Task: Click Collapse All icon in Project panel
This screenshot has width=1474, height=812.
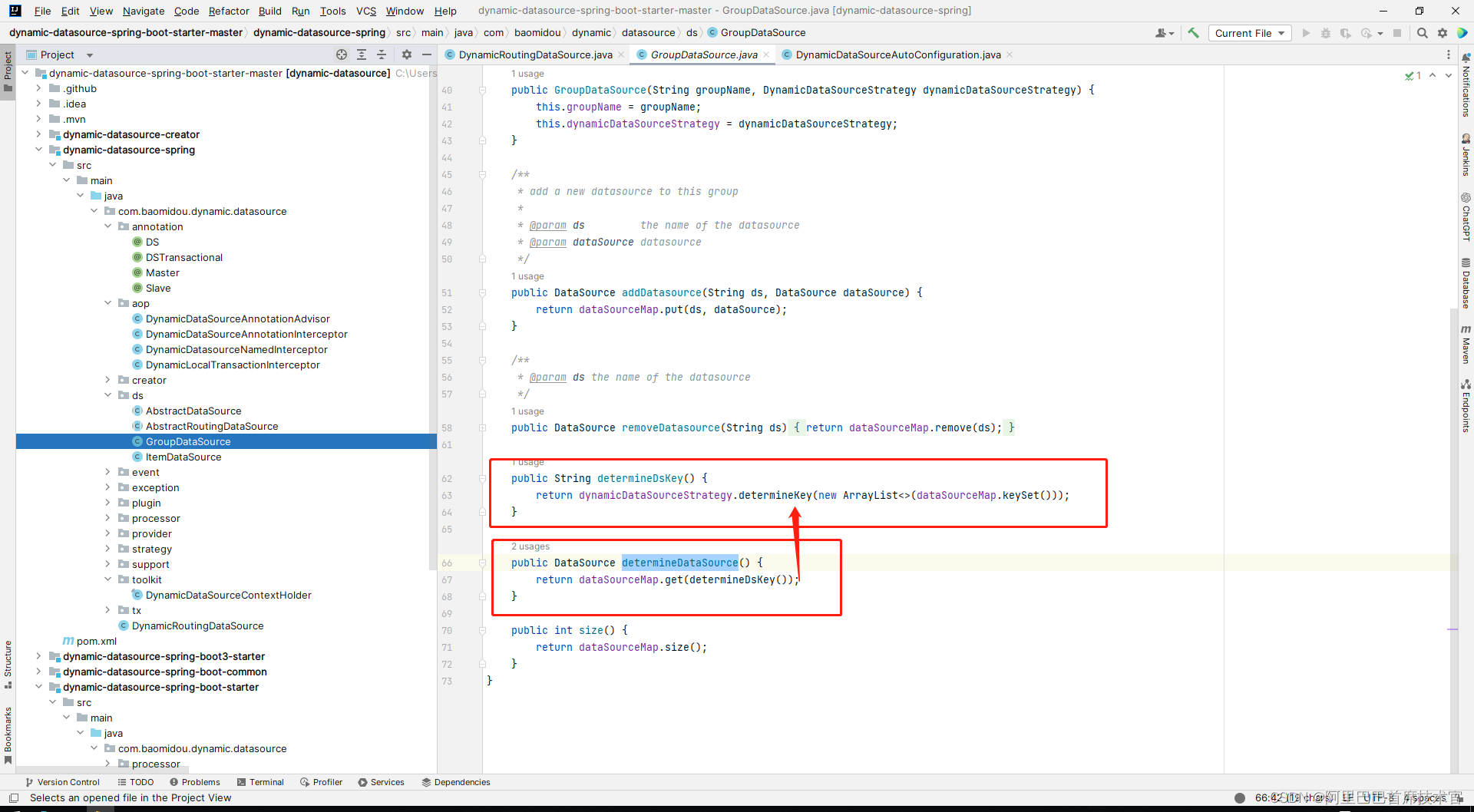Action: [x=382, y=54]
